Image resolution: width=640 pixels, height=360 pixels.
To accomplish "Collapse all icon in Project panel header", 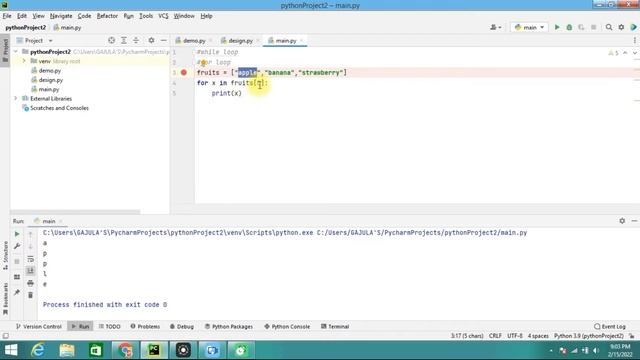I will point(136,40).
